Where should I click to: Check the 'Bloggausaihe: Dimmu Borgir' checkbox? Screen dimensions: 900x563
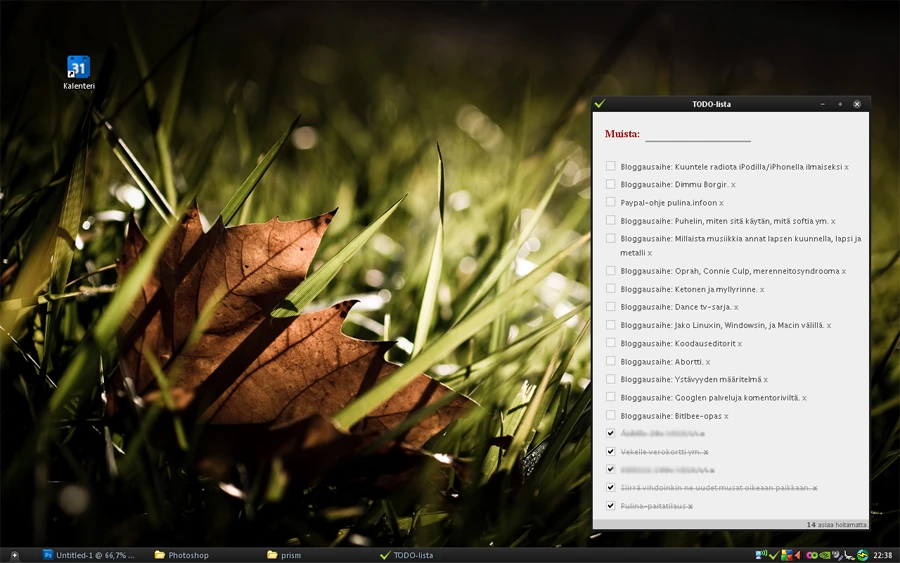coord(610,184)
